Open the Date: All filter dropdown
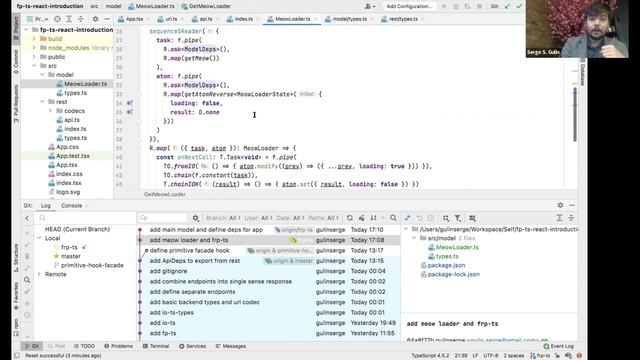 (290, 218)
